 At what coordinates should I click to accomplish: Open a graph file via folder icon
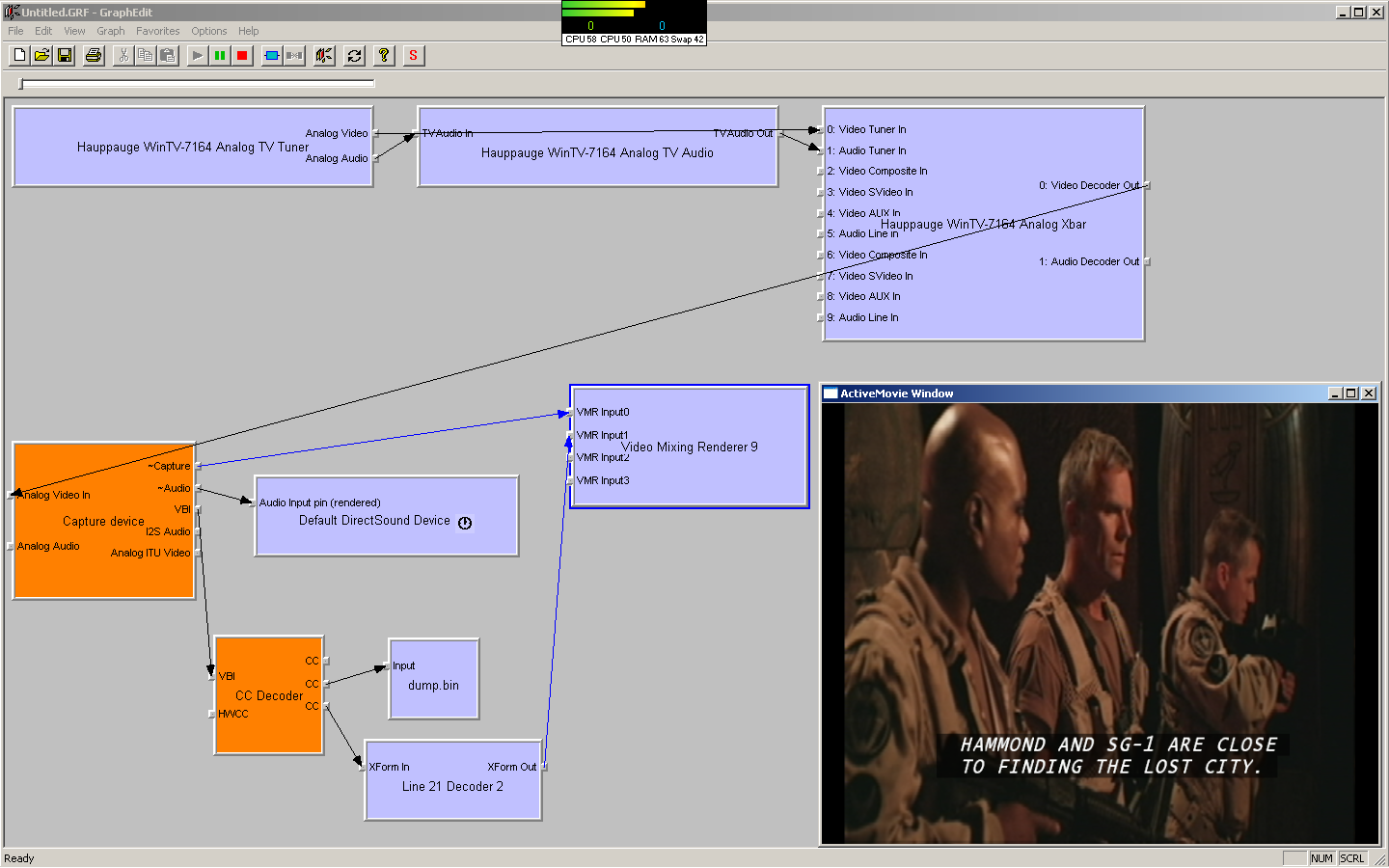(41, 55)
